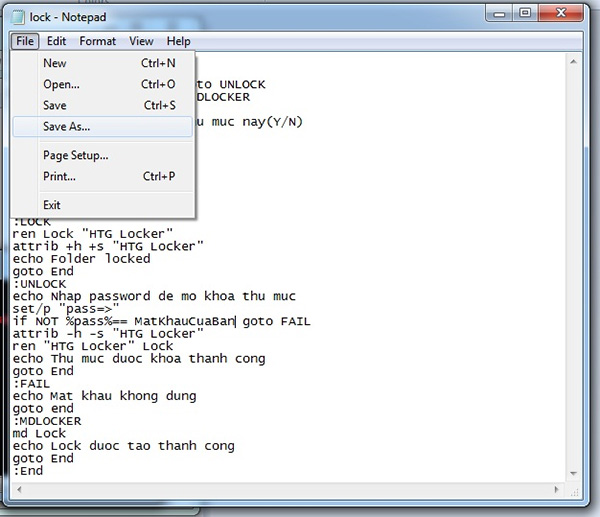Open the File menu
The image size is (600, 517).
tap(24, 41)
